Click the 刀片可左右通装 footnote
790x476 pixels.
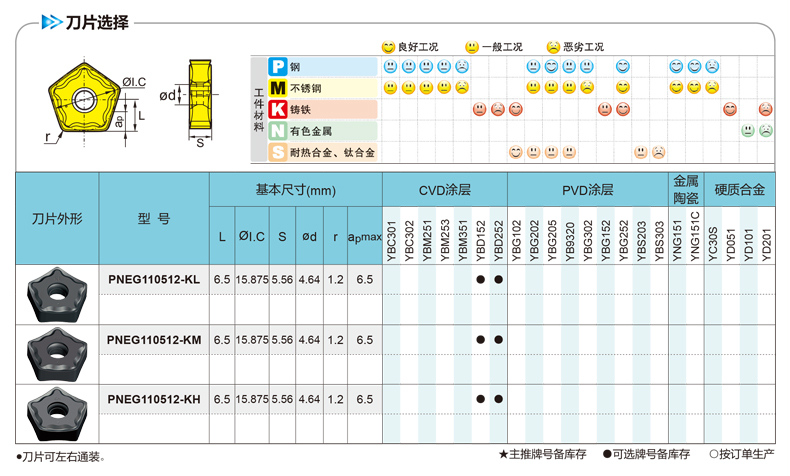pos(60,457)
